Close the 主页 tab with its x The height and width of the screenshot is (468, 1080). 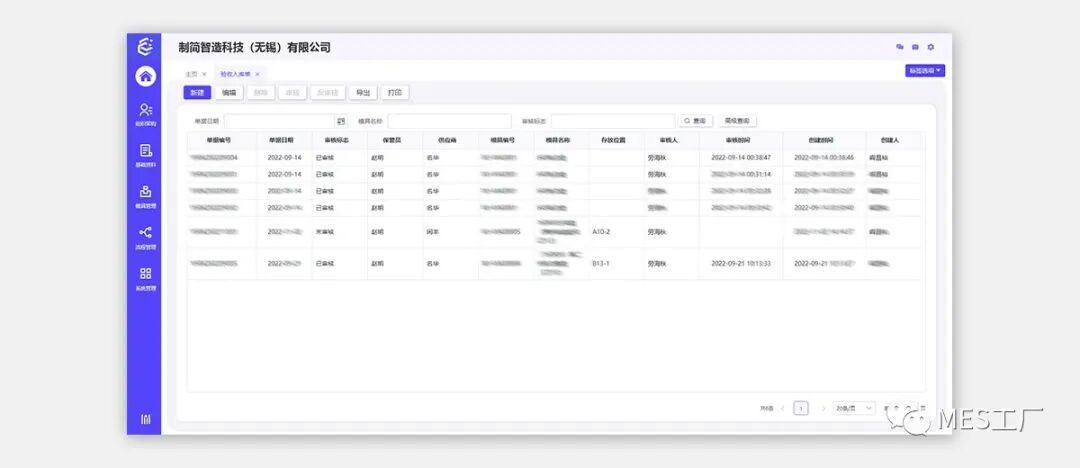204,74
